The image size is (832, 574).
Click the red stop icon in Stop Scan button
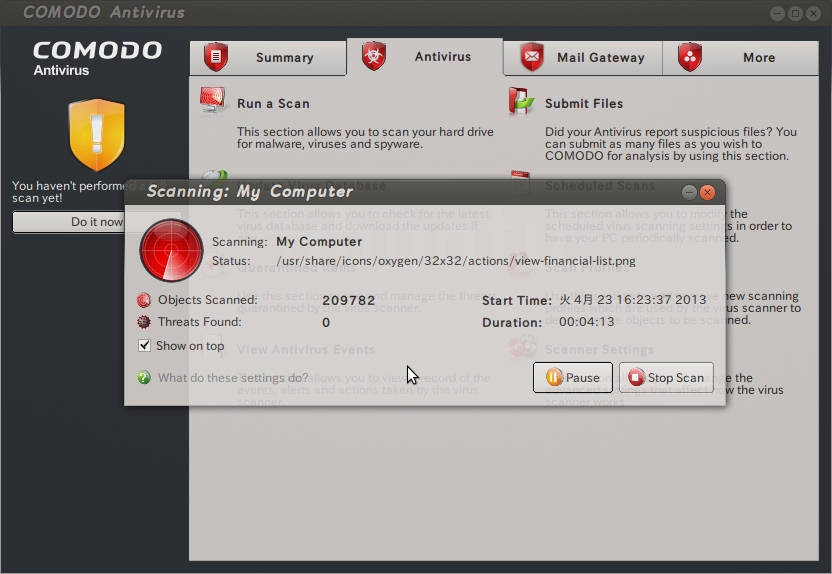pos(636,377)
